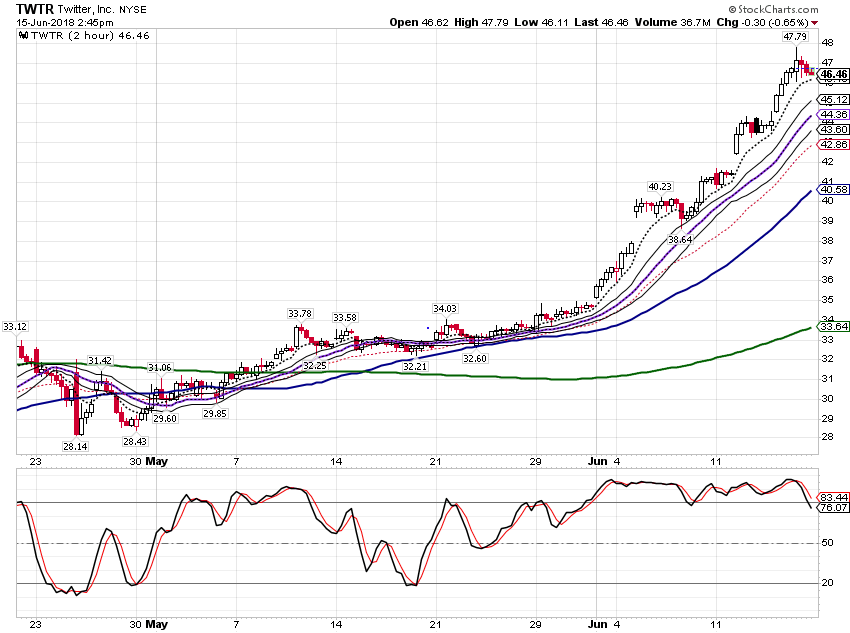Click the NYSE exchange label
The image size is (850, 633).
133,10
